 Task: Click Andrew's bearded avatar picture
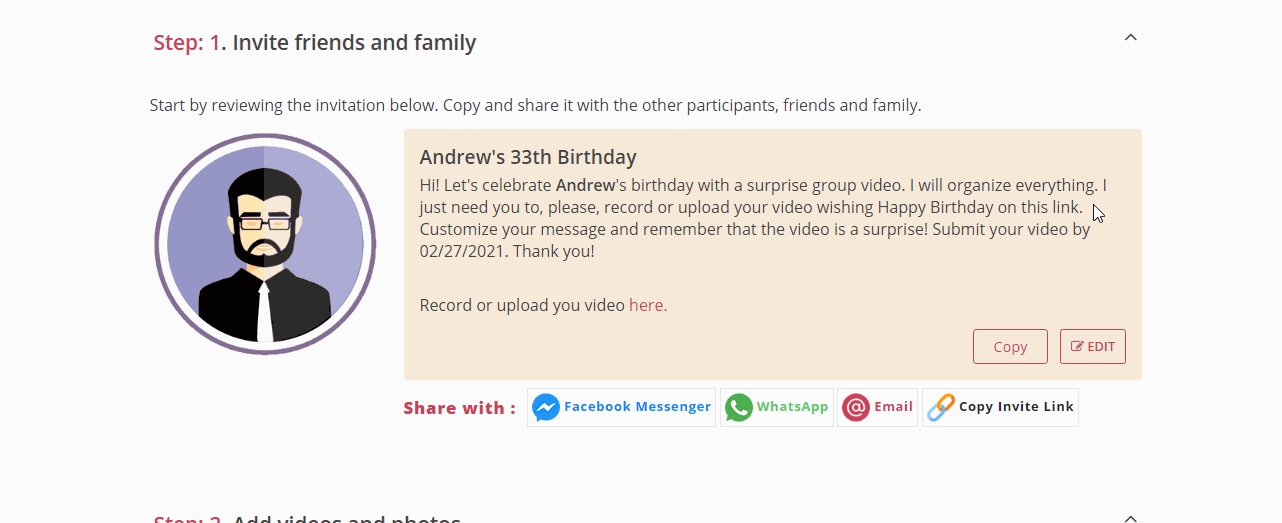[265, 244]
